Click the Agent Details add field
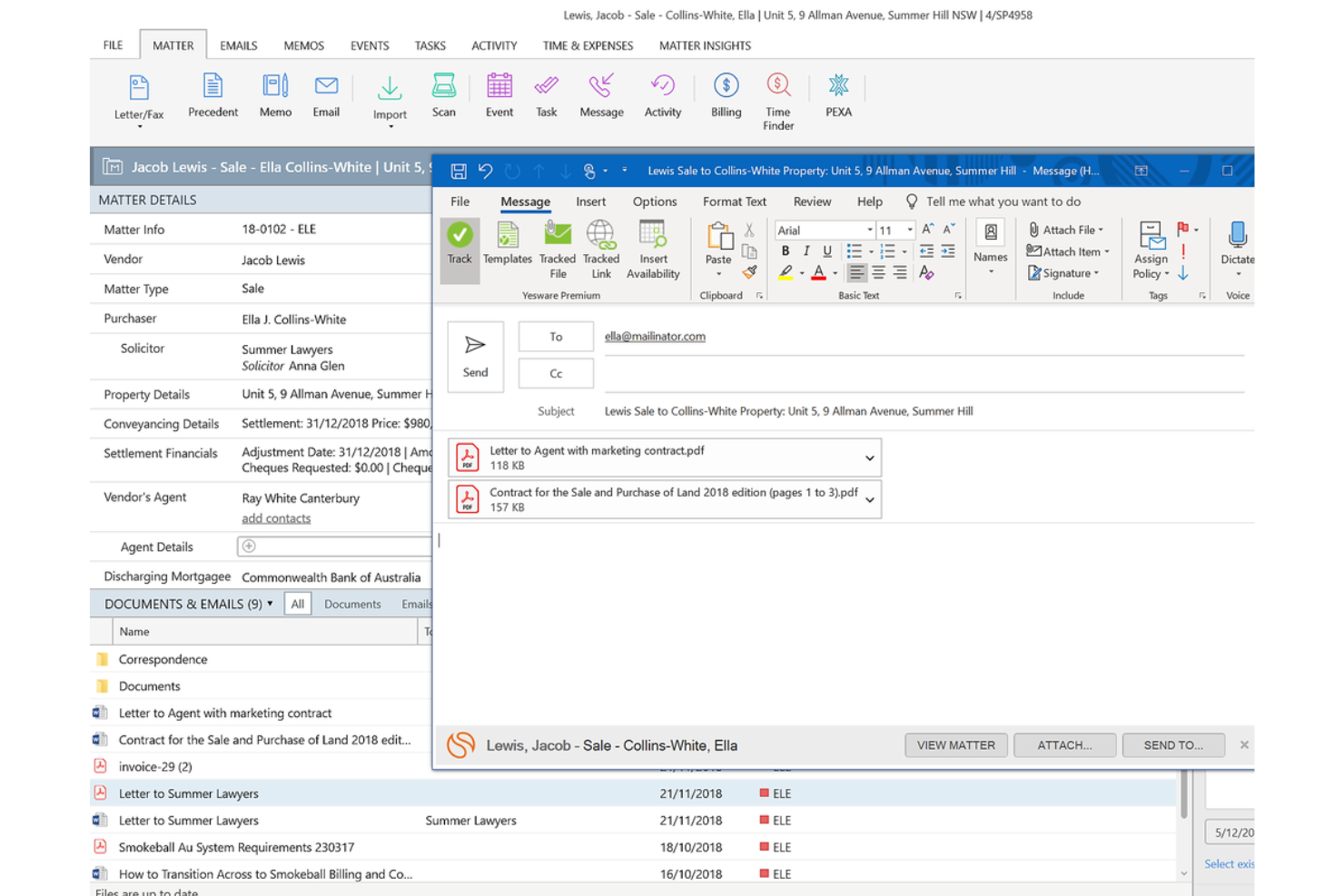This screenshot has width=1344, height=896. click(x=334, y=546)
